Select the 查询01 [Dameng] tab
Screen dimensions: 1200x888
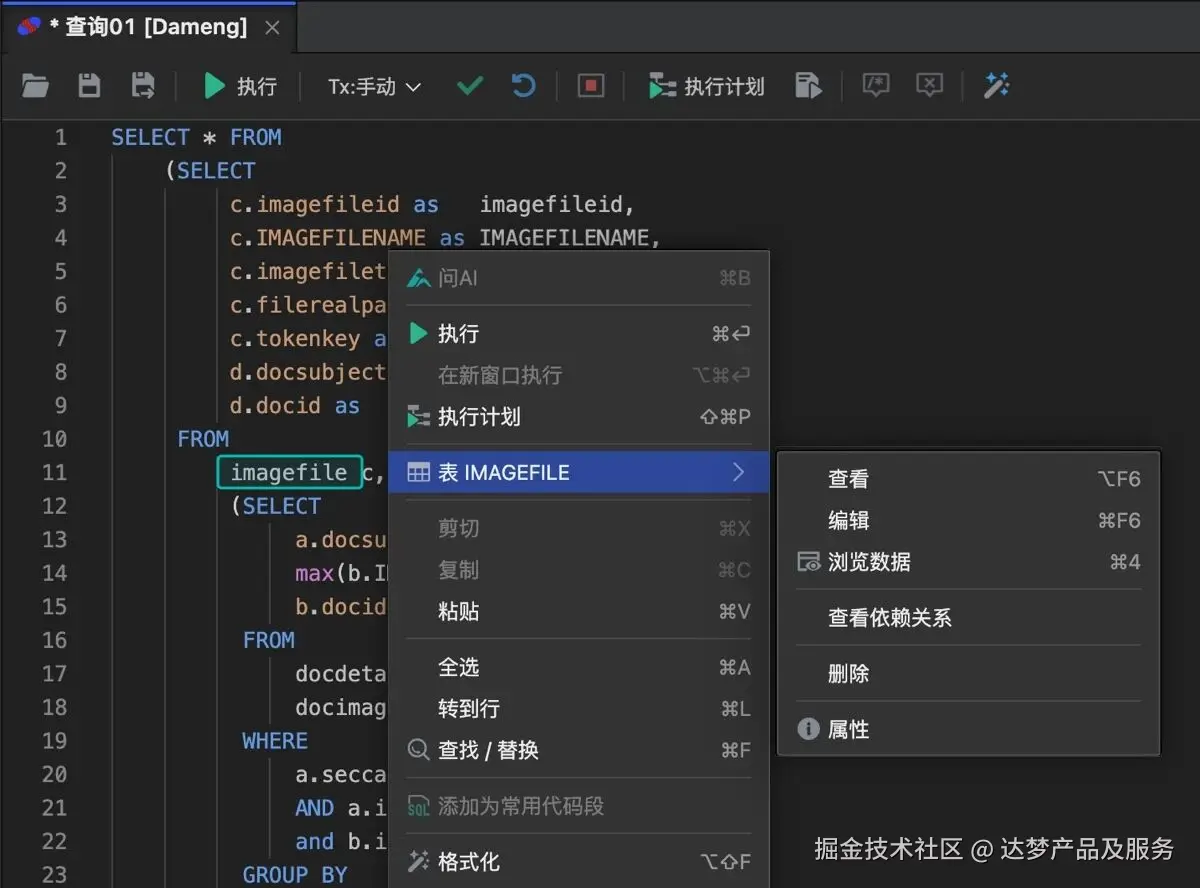(147, 27)
